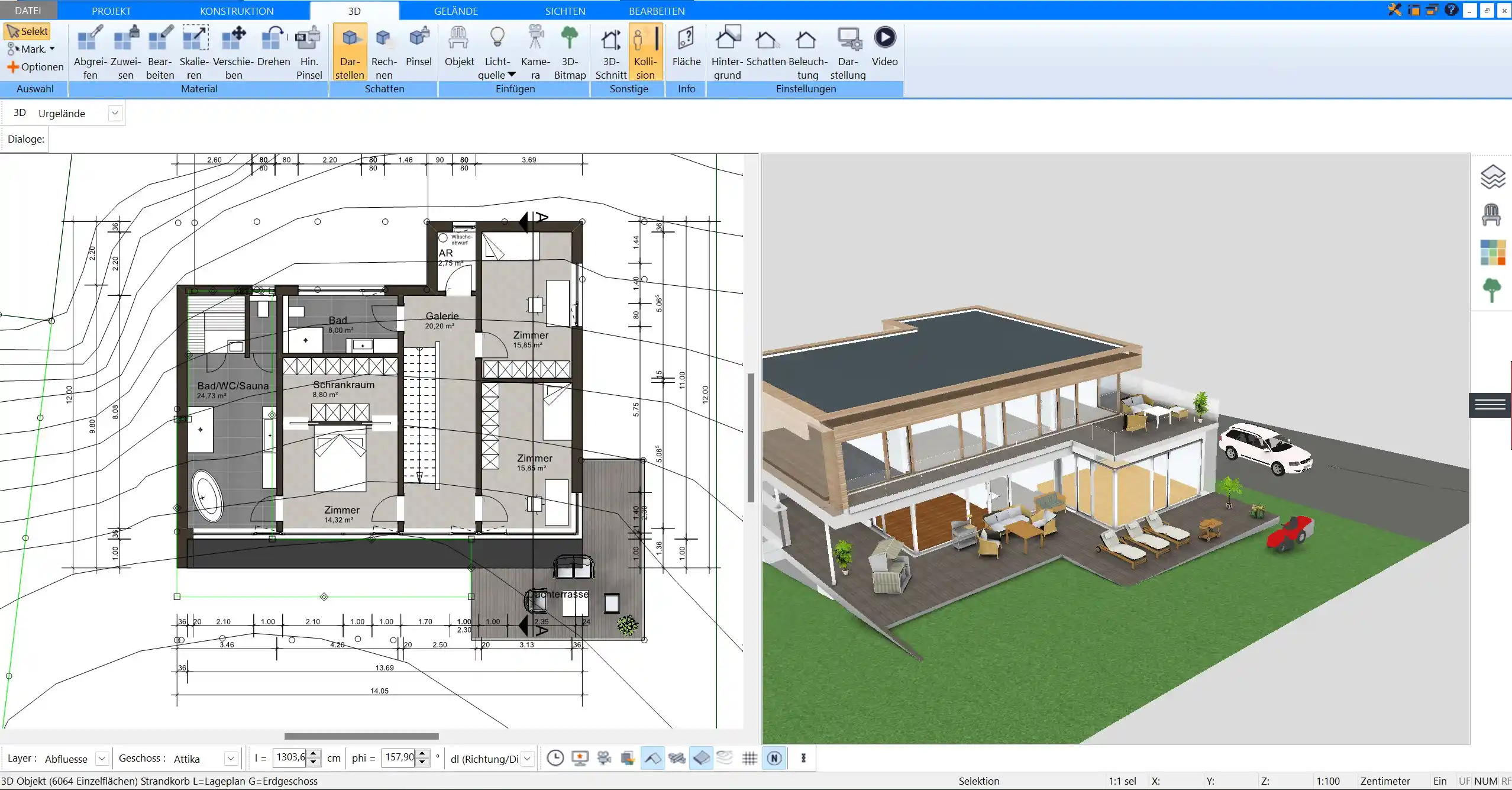
Task: Expand the right side panel handle
Action: [1490, 405]
